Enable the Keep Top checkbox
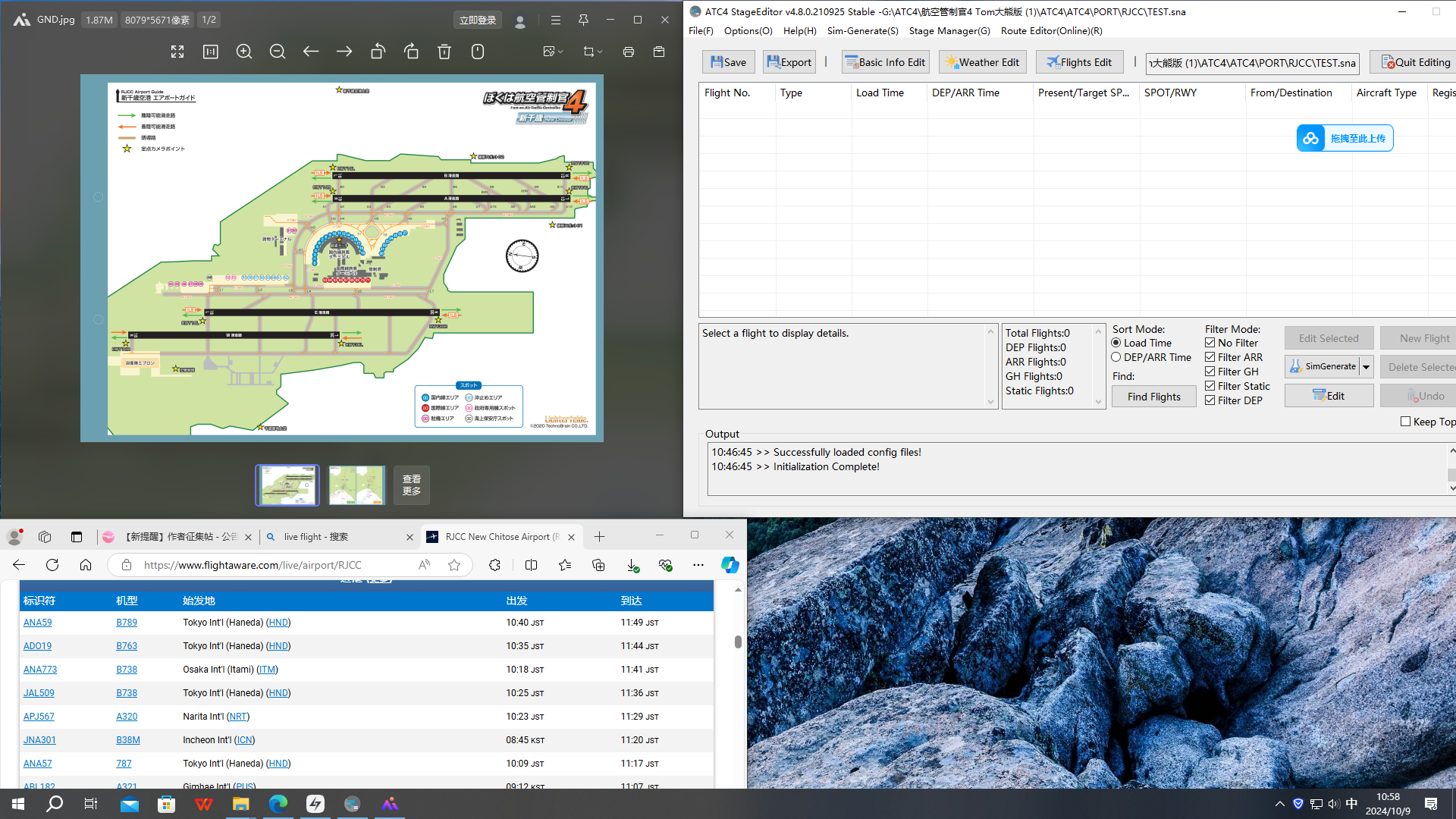This screenshot has height=819, width=1456. click(x=1405, y=422)
